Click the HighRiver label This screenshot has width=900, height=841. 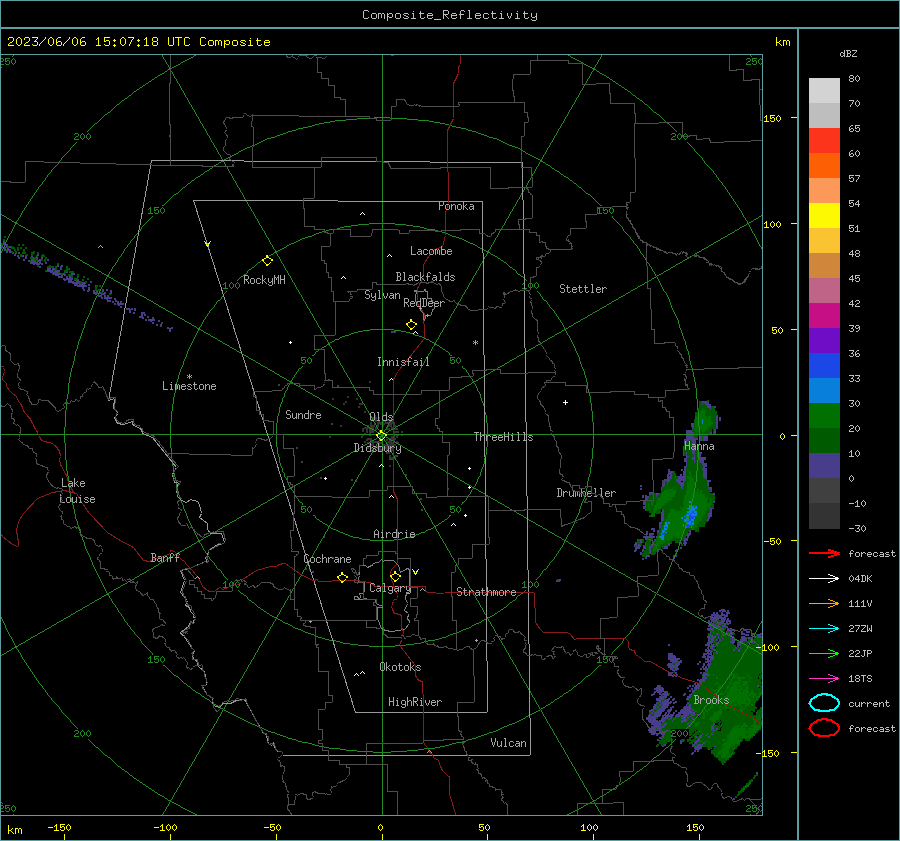click(415, 702)
